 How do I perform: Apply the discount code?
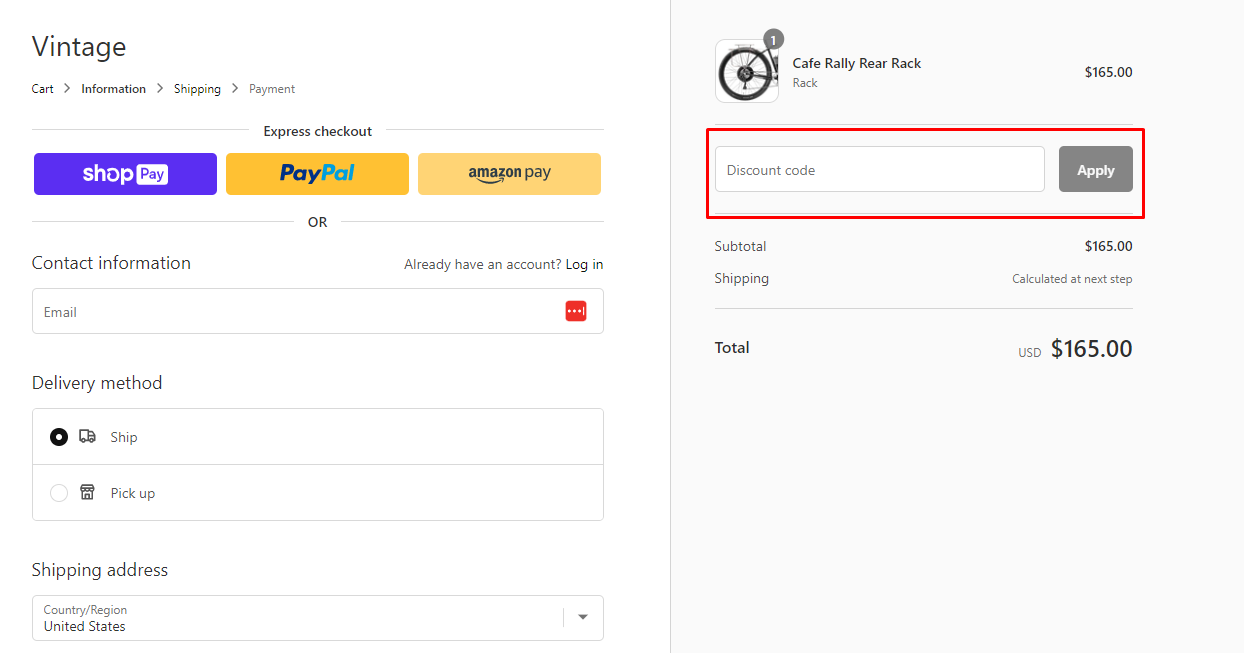[1096, 169]
